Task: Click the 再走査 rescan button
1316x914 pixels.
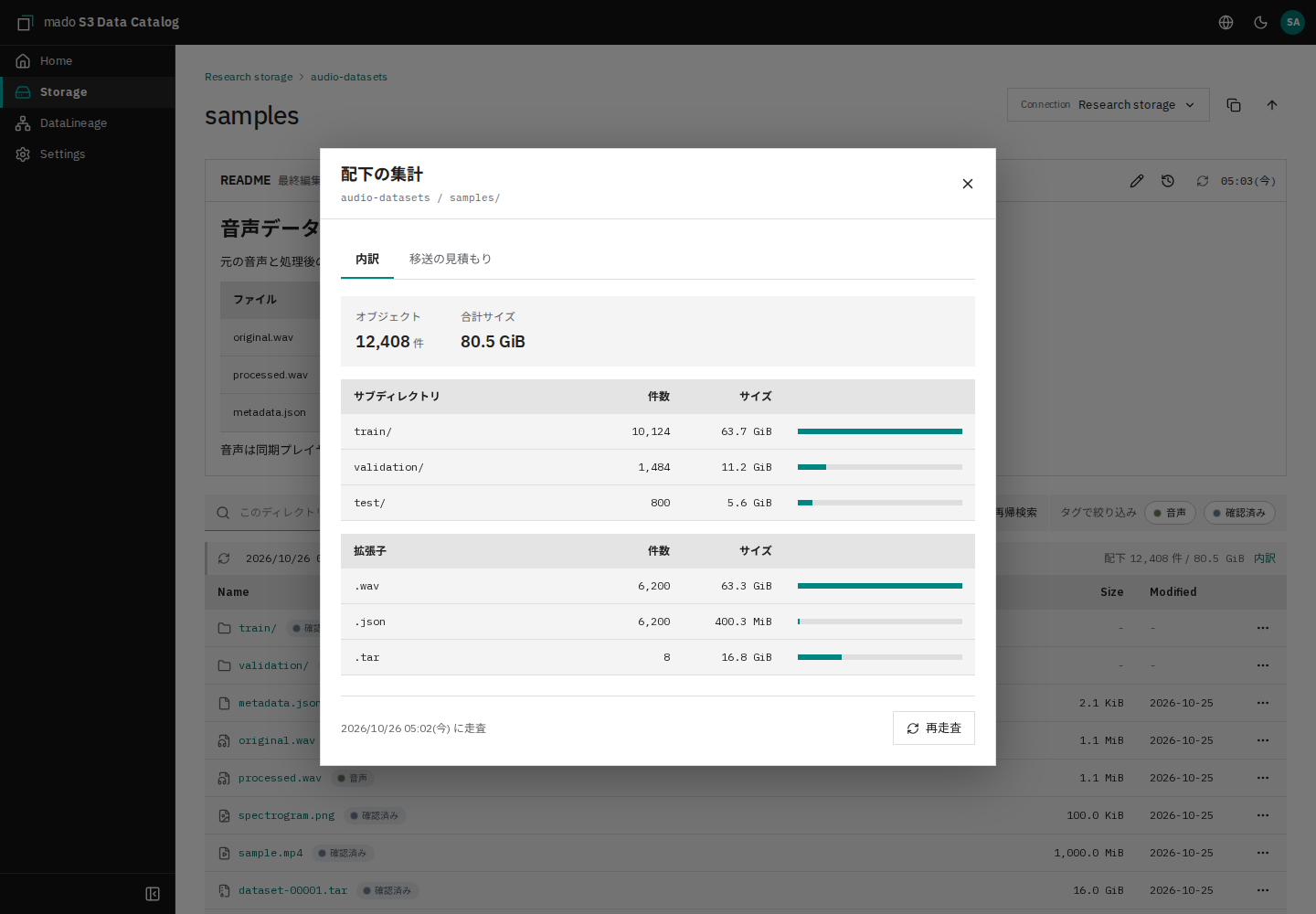Action: tap(933, 728)
